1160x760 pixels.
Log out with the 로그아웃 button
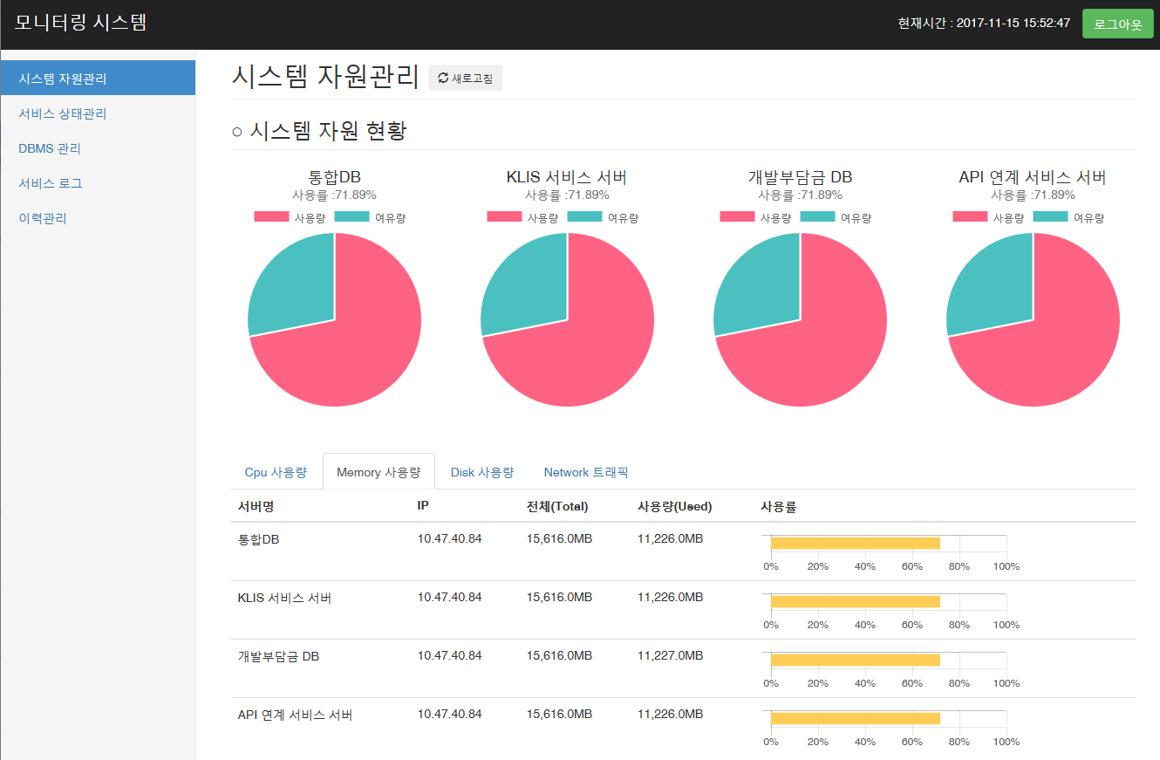[1117, 24]
